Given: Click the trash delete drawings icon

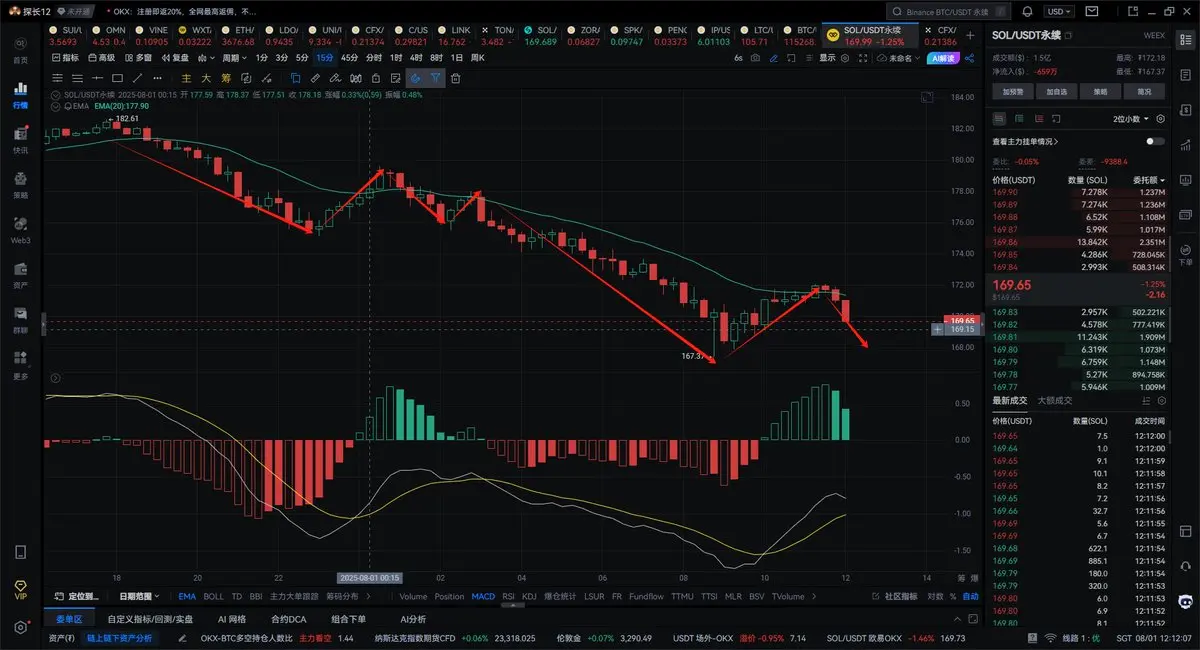Looking at the screenshot, I should (456, 78).
